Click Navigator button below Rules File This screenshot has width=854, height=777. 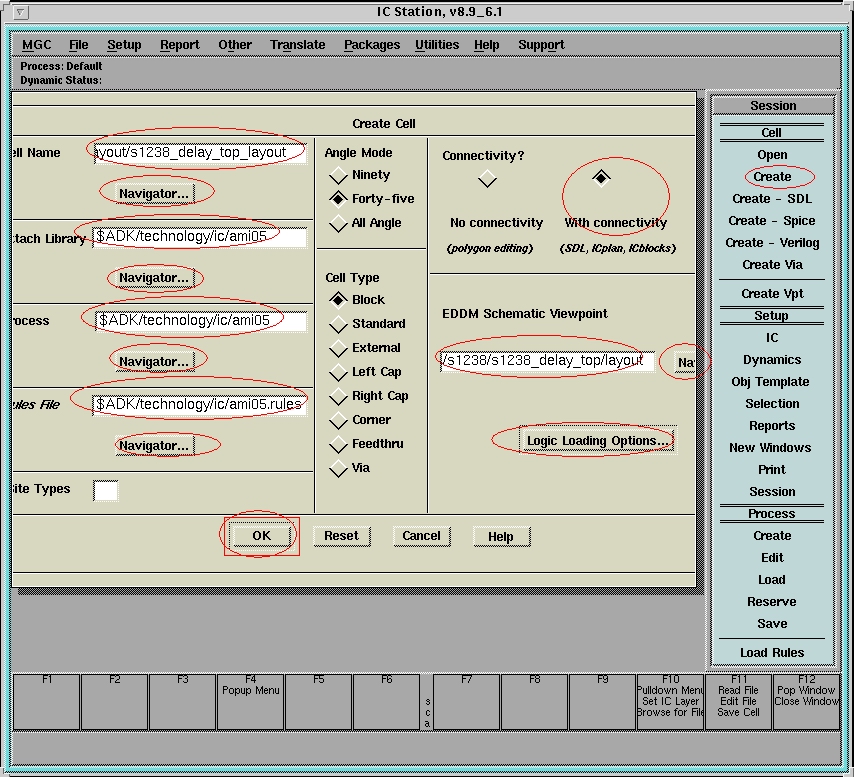click(154, 445)
